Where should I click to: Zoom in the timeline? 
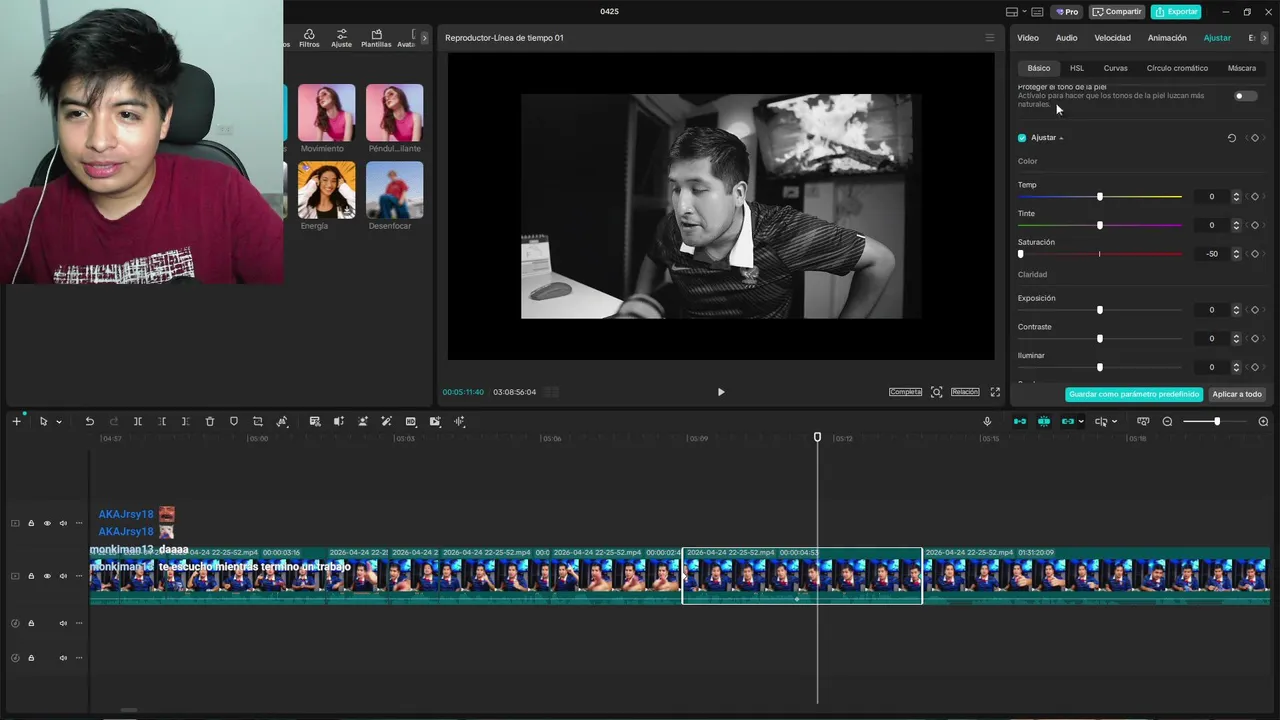coord(1263,422)
